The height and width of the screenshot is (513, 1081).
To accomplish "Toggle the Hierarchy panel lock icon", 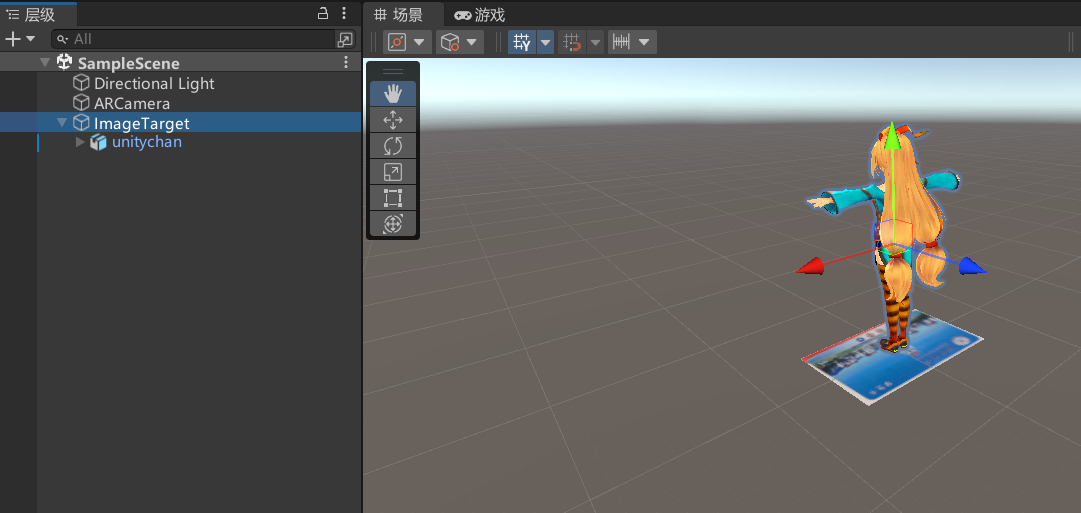I will tap(323, 12).
